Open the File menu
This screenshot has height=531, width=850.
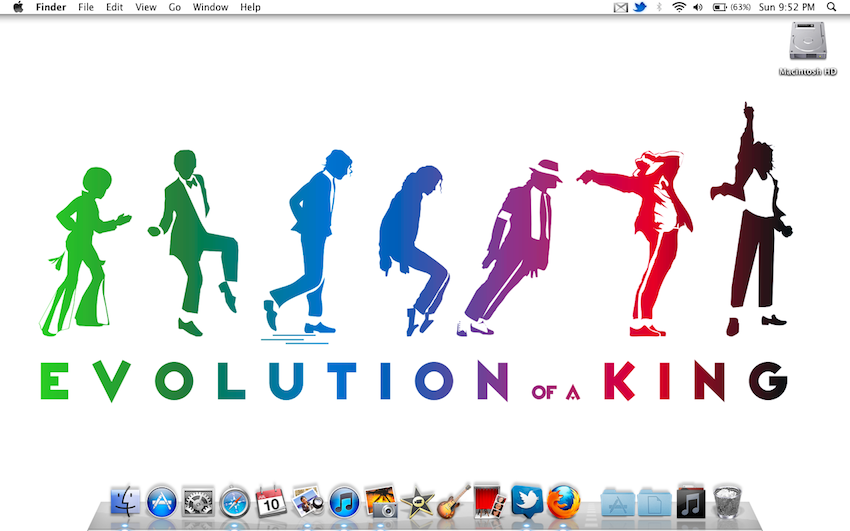(86, 7)
